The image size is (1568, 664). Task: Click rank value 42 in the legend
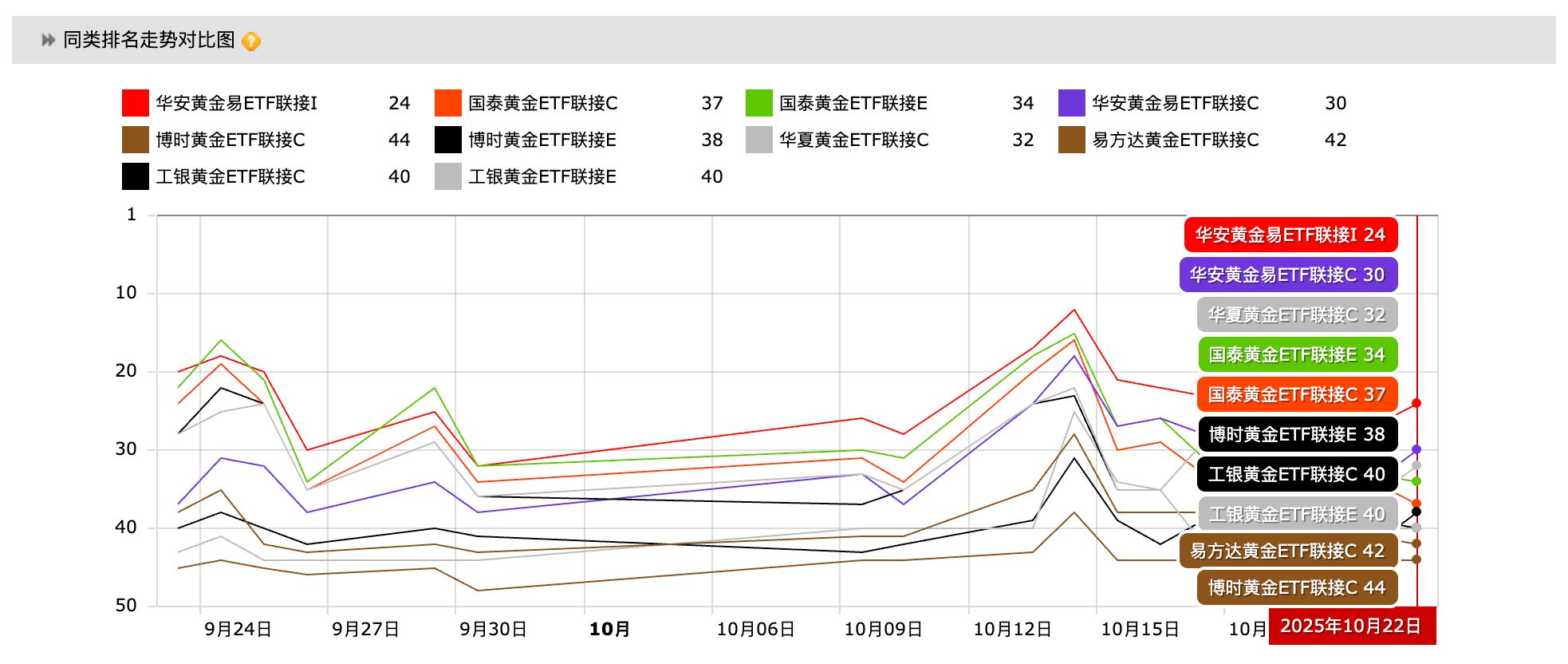pos(1336,140)
